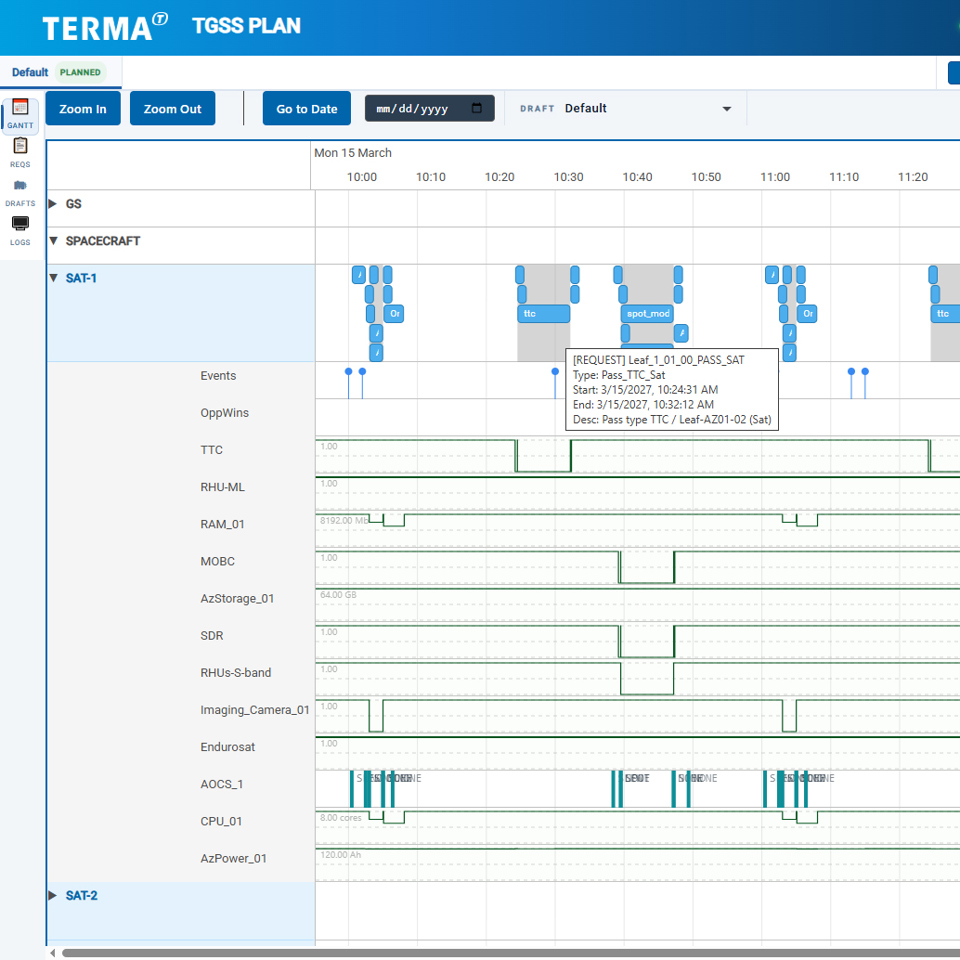Image resolution: width=960 pixels, height=960 pixels.
Task: Click the AOCS_1 row label
Action: (x=222, y=784)
